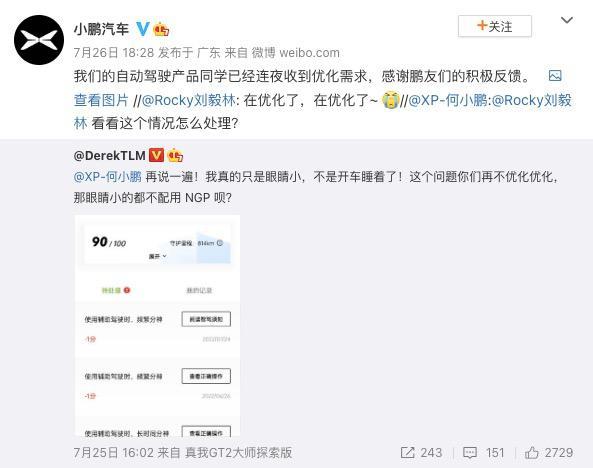This screenshot has height=468, width=593.
Task: Open the attached score screenshot thumbnail
Action: (x=157, y=326)
